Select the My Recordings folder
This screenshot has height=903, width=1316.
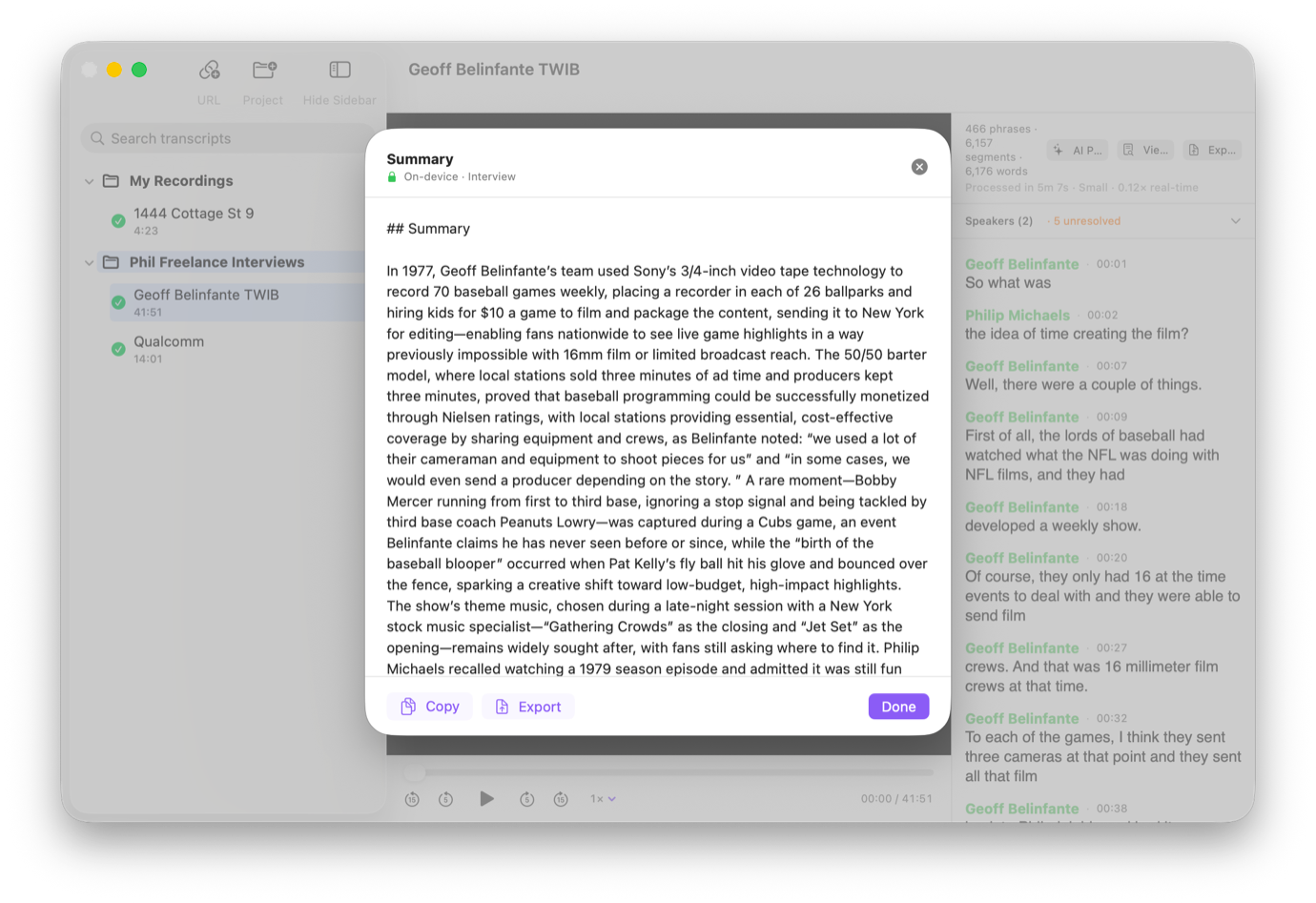181,181
